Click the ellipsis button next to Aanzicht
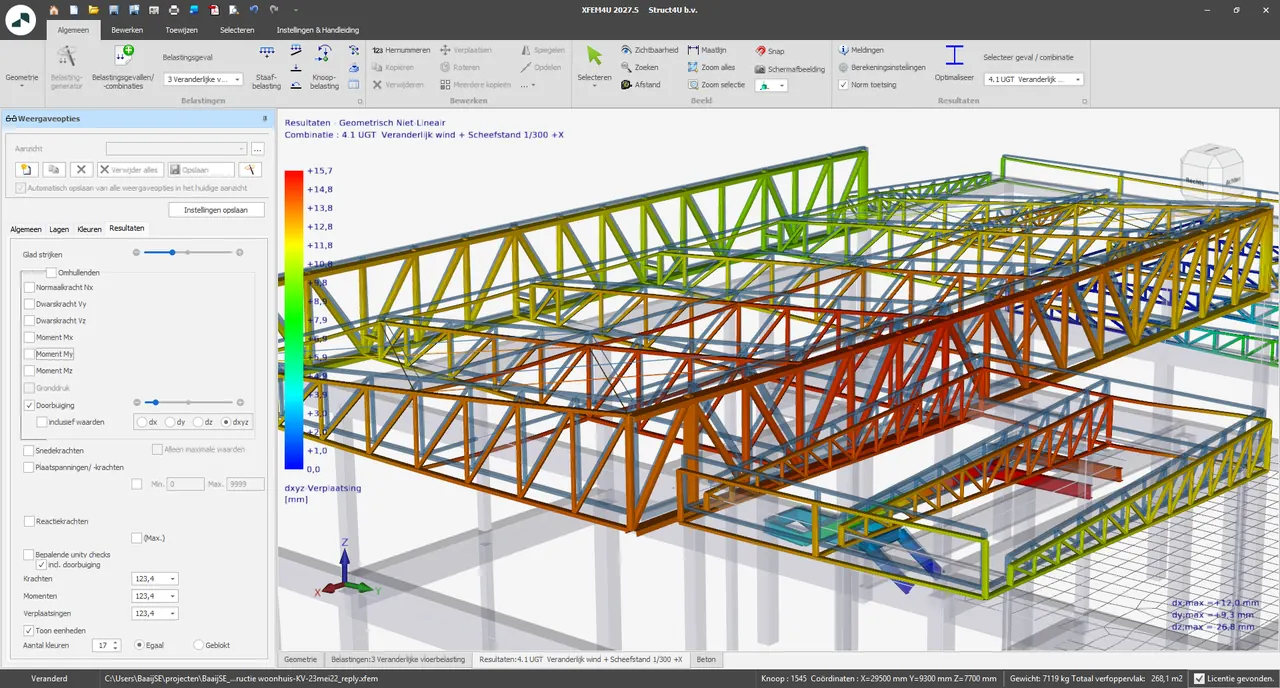Screen dimensions: 1280x688 (257, 149)
